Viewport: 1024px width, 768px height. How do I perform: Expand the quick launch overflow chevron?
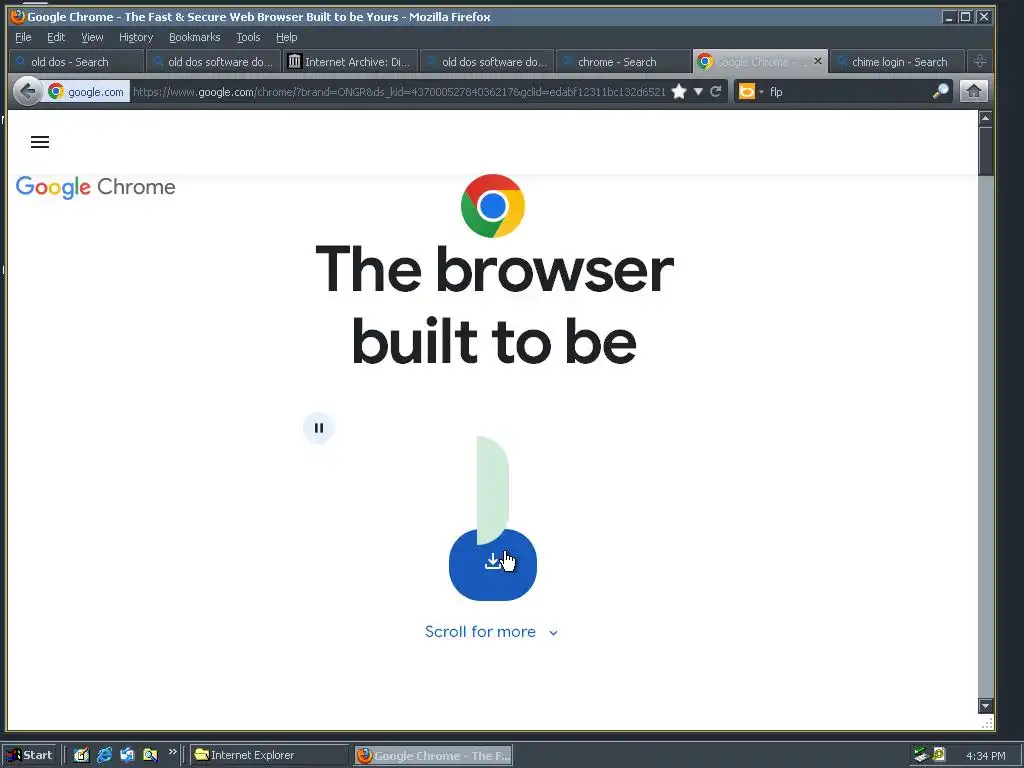point(172,752)
